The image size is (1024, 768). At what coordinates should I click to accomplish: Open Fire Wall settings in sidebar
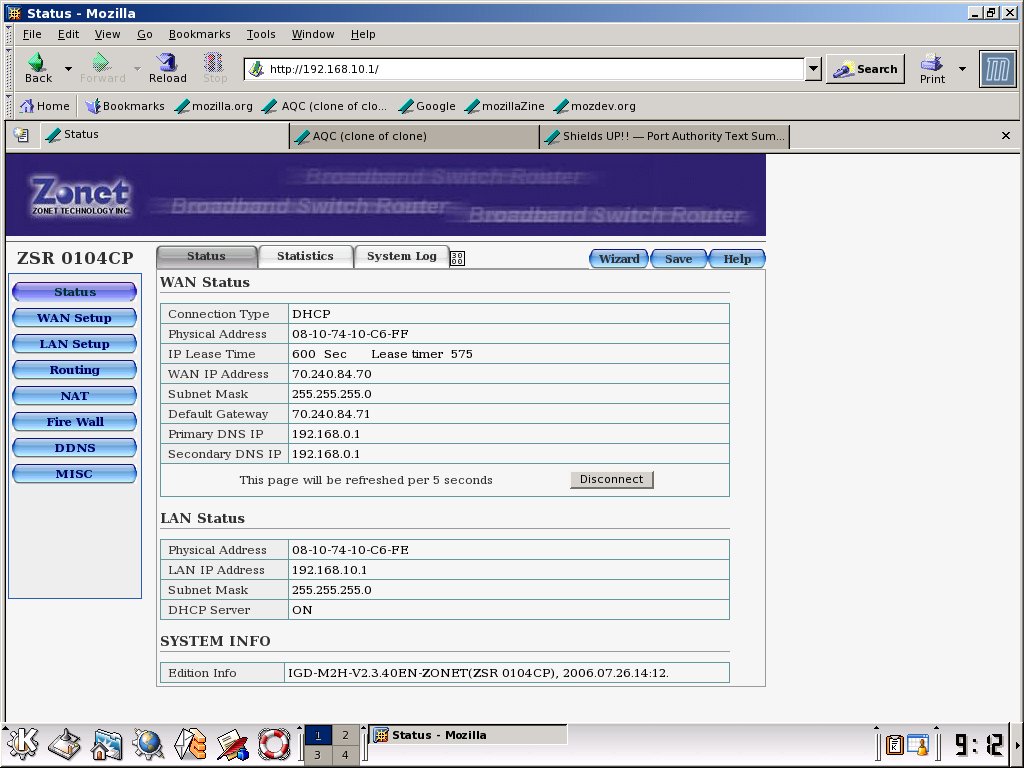[x=74, y=422]
